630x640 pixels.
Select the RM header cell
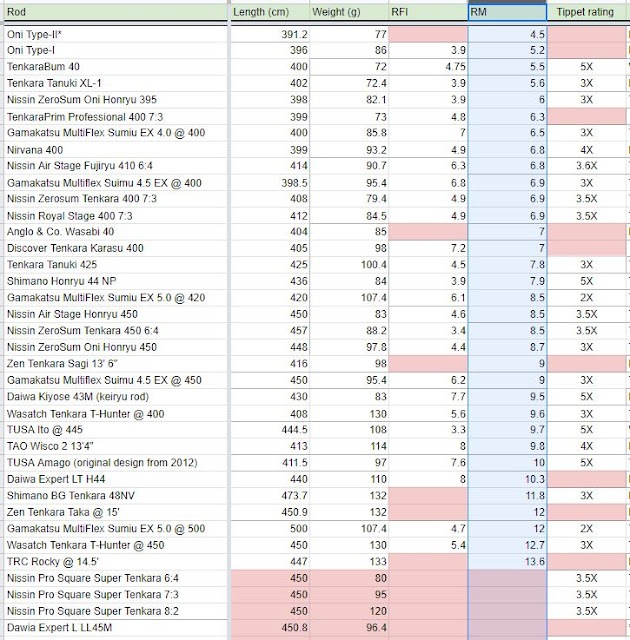click(x=507, y=12)
